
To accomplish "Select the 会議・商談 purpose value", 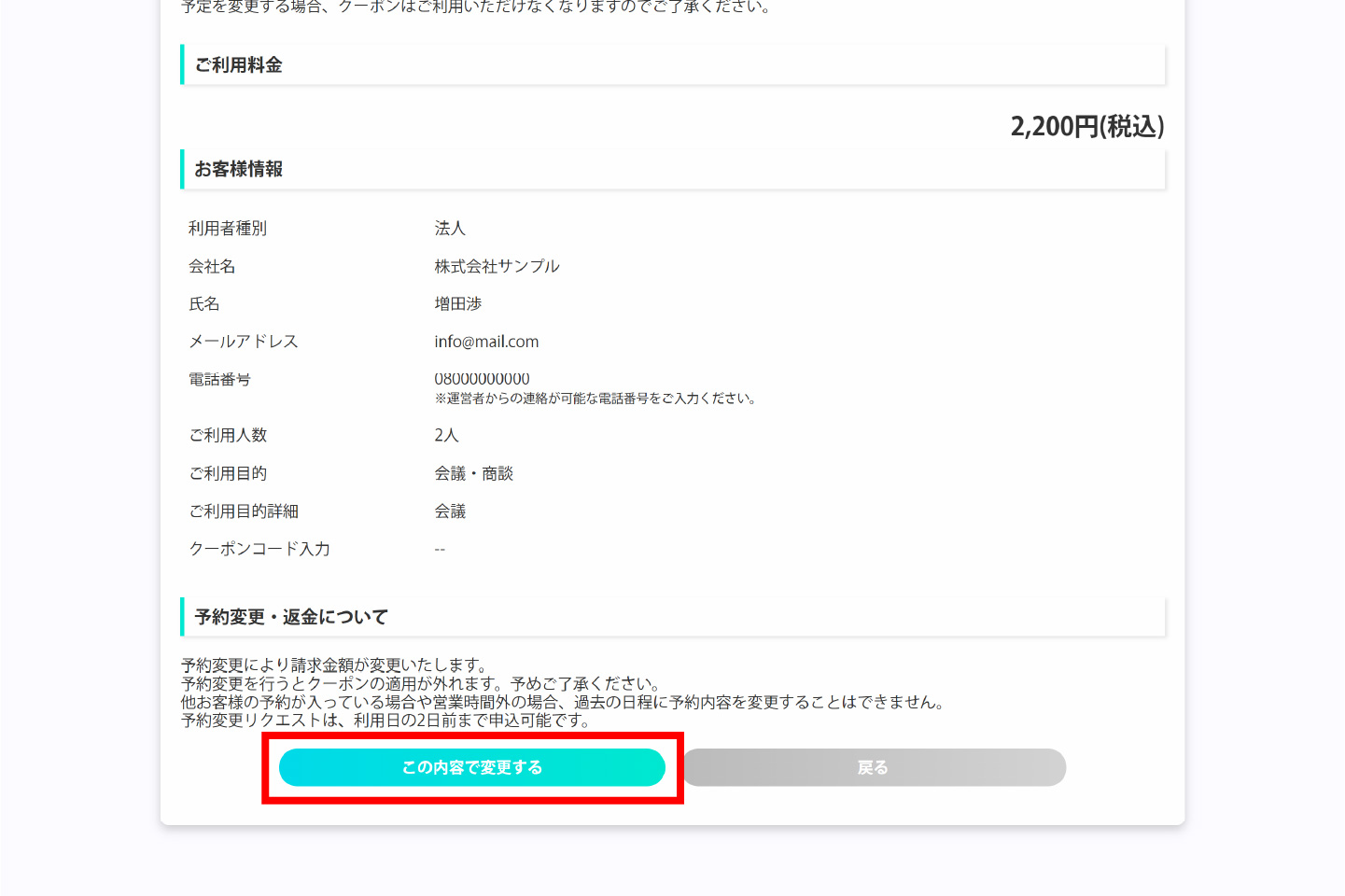I will tap(473, 474).
